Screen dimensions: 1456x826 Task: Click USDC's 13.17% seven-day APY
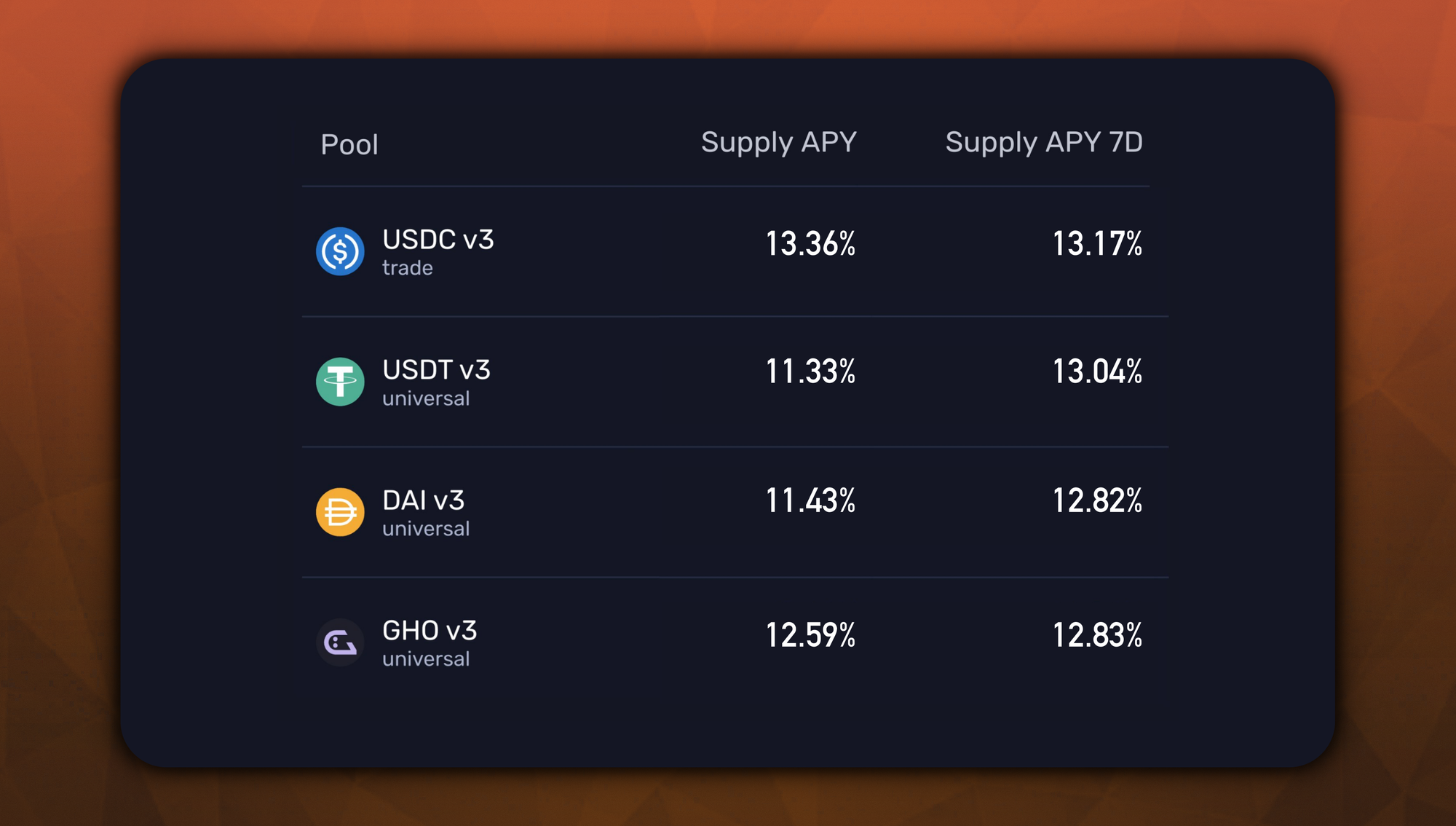coord(1097,244)
